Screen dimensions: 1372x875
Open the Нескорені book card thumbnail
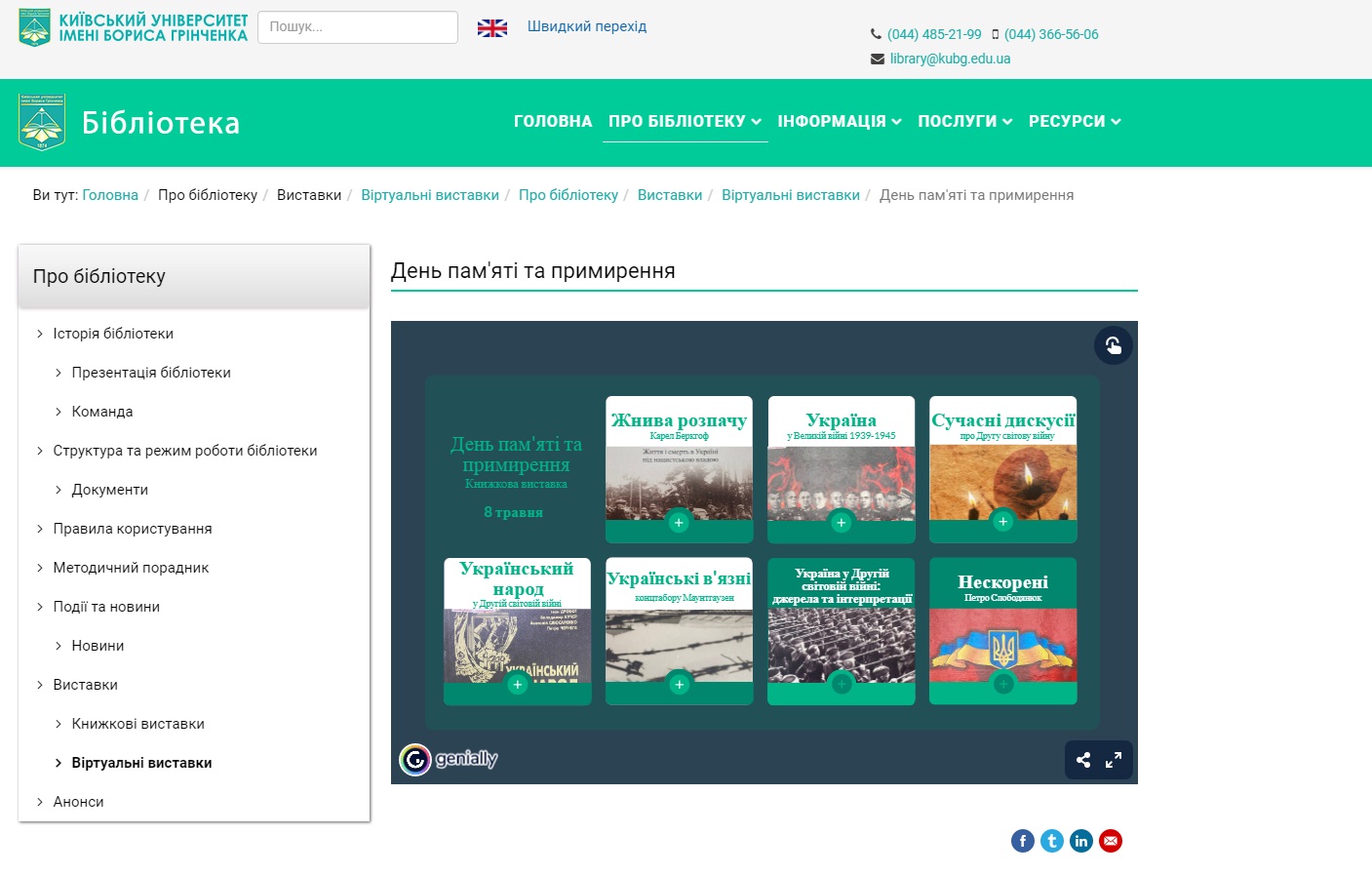(x=1002, y=630)
